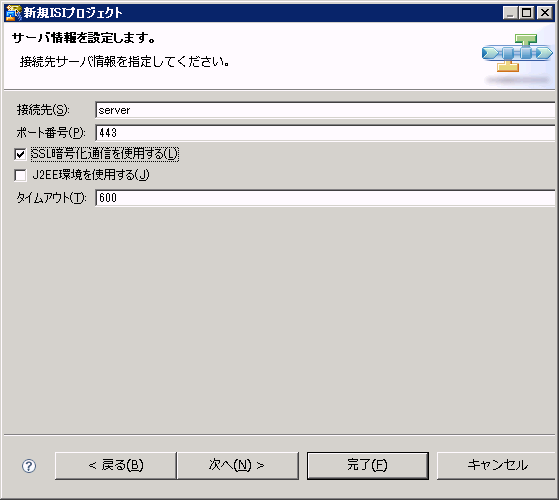Viewport: 559px width, 500px height.
Task: Maximize the 新規ISIプロジェクト window
Action: point(527,13)
